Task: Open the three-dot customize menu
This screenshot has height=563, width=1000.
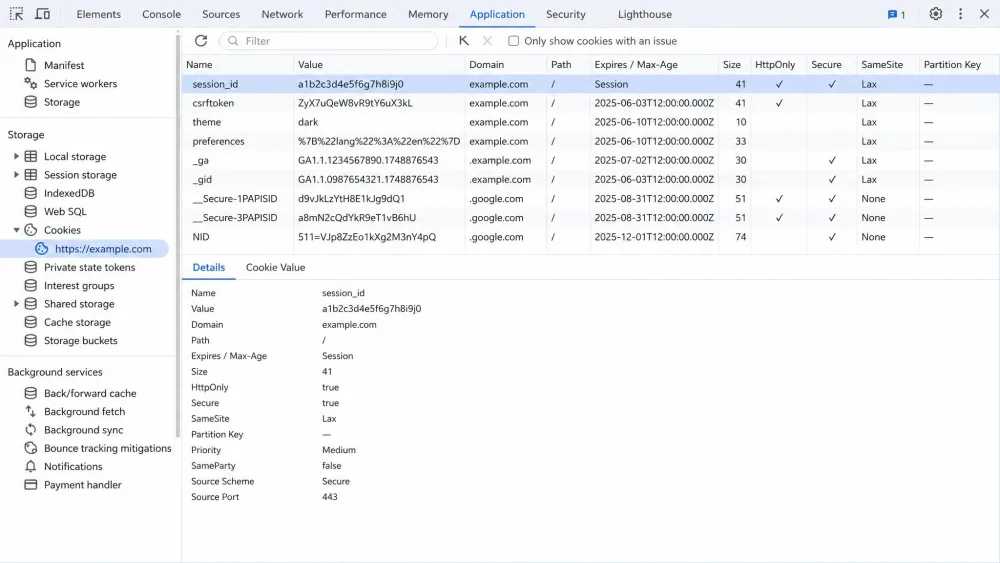Action: tap(960, 14)
